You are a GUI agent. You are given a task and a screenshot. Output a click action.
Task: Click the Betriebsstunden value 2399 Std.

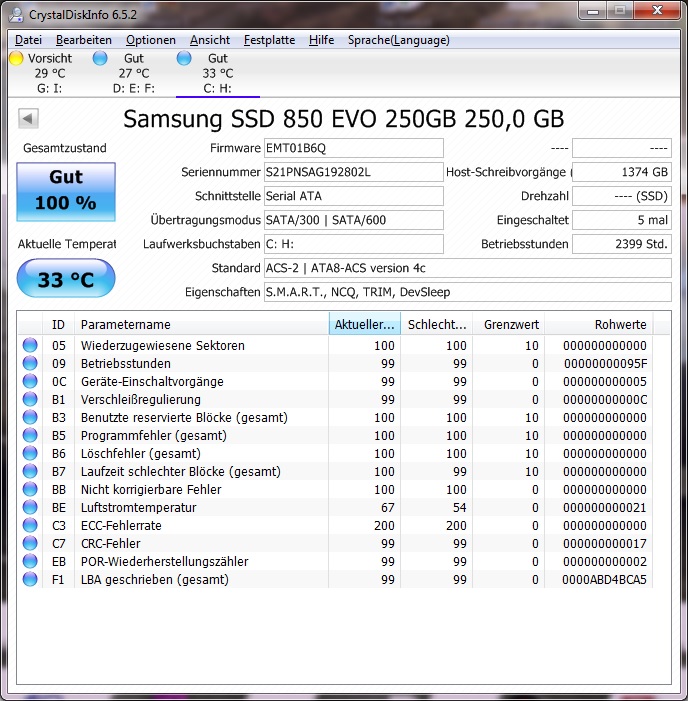pos(622,244)
